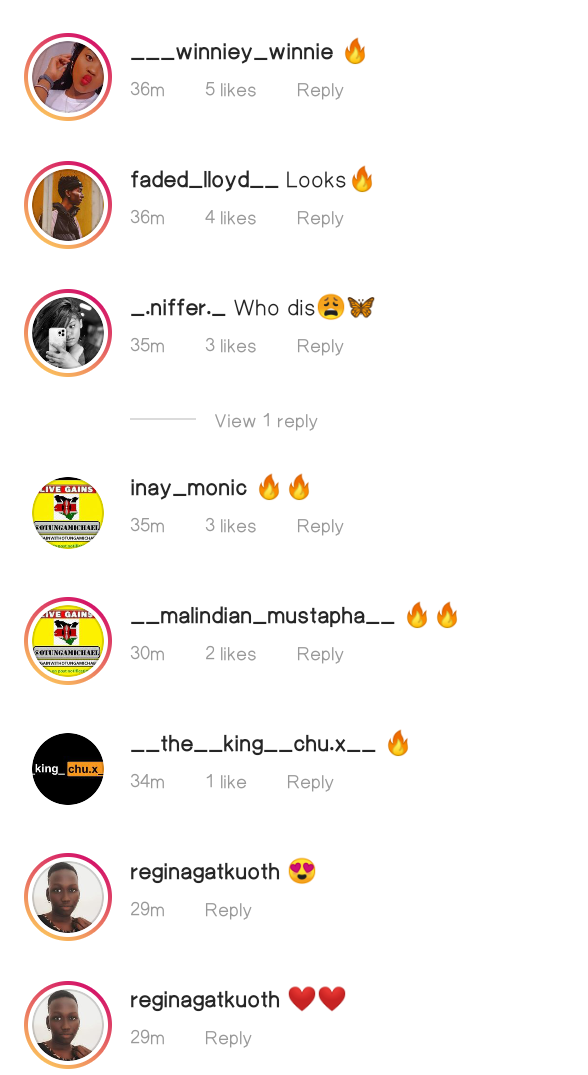The height and width of the screenshot is (1075, 588).
Task: Tap __malindian_mustapha__'s profile avatar
Action: pyautogui.click(x=68, y=641)
